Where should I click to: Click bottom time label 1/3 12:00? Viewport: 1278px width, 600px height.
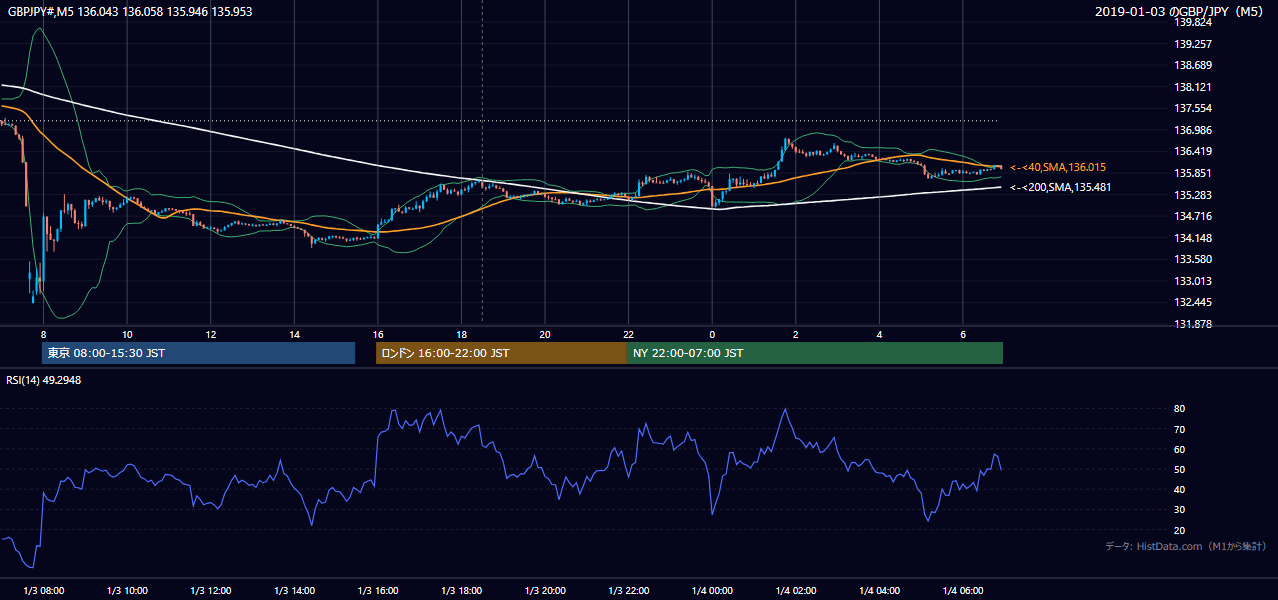(211, 591)
